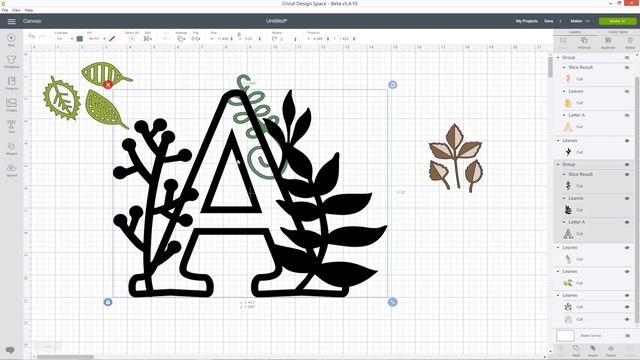Open the Edit tools dropdown
640x360 pixels.
tap(147, 38)
